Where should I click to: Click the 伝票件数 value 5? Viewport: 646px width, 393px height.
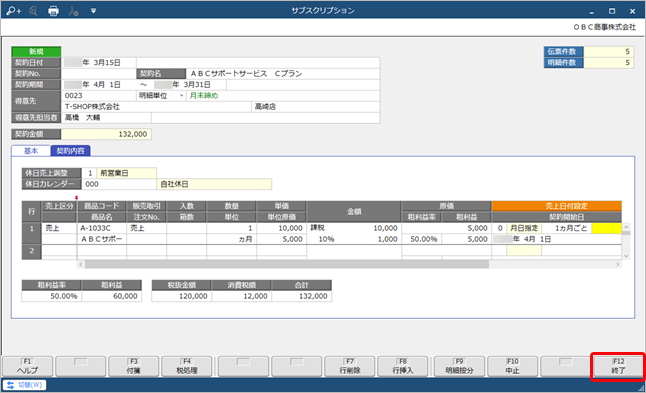pos(609,51)
